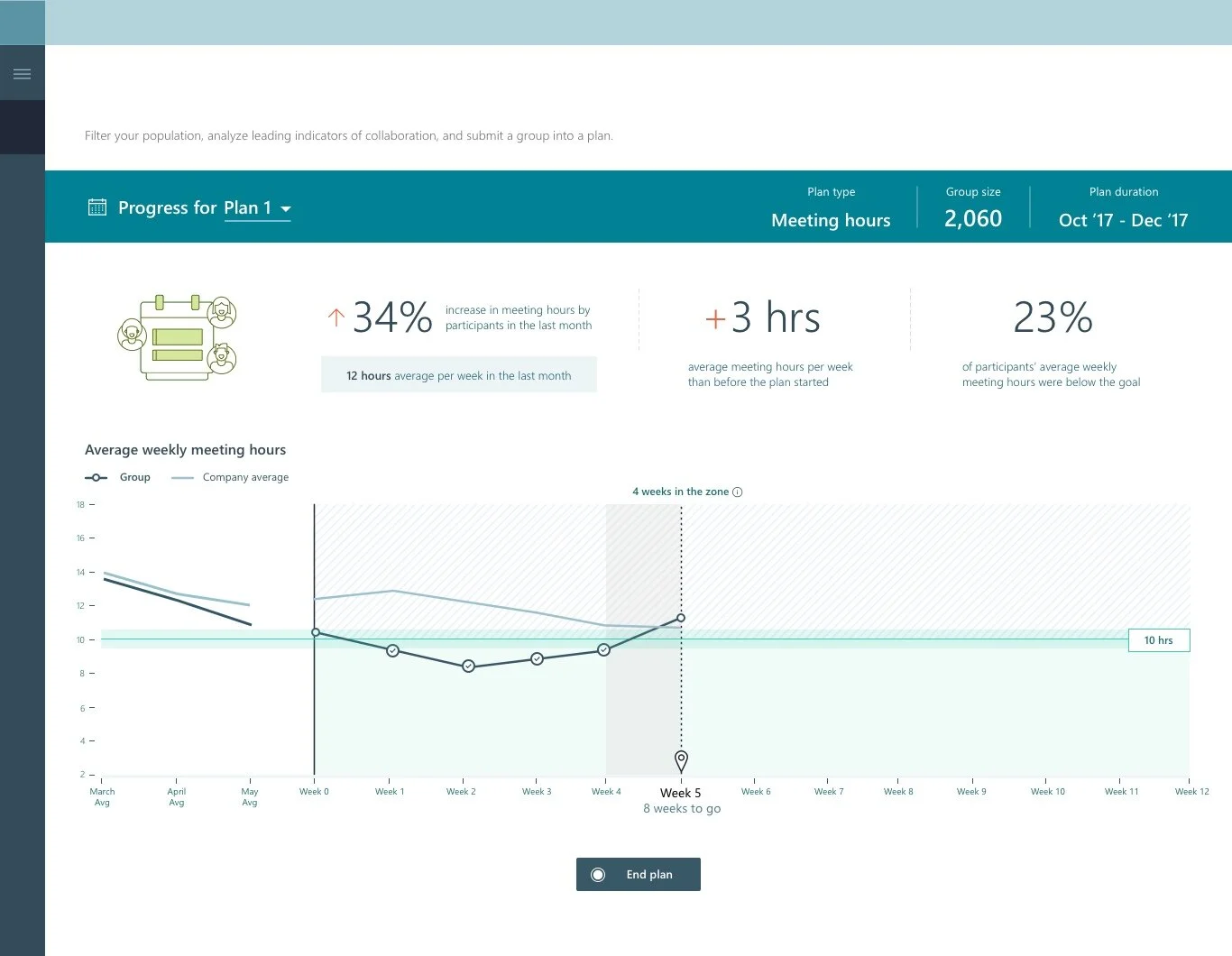Click the calendar icon beside Progress for Plan 1

97,207
